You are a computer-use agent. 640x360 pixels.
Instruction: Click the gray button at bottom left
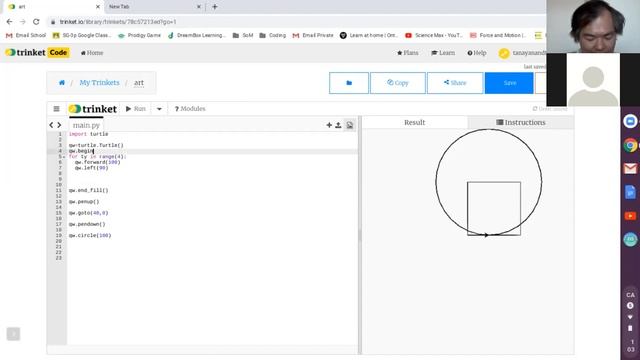(13, 334)
